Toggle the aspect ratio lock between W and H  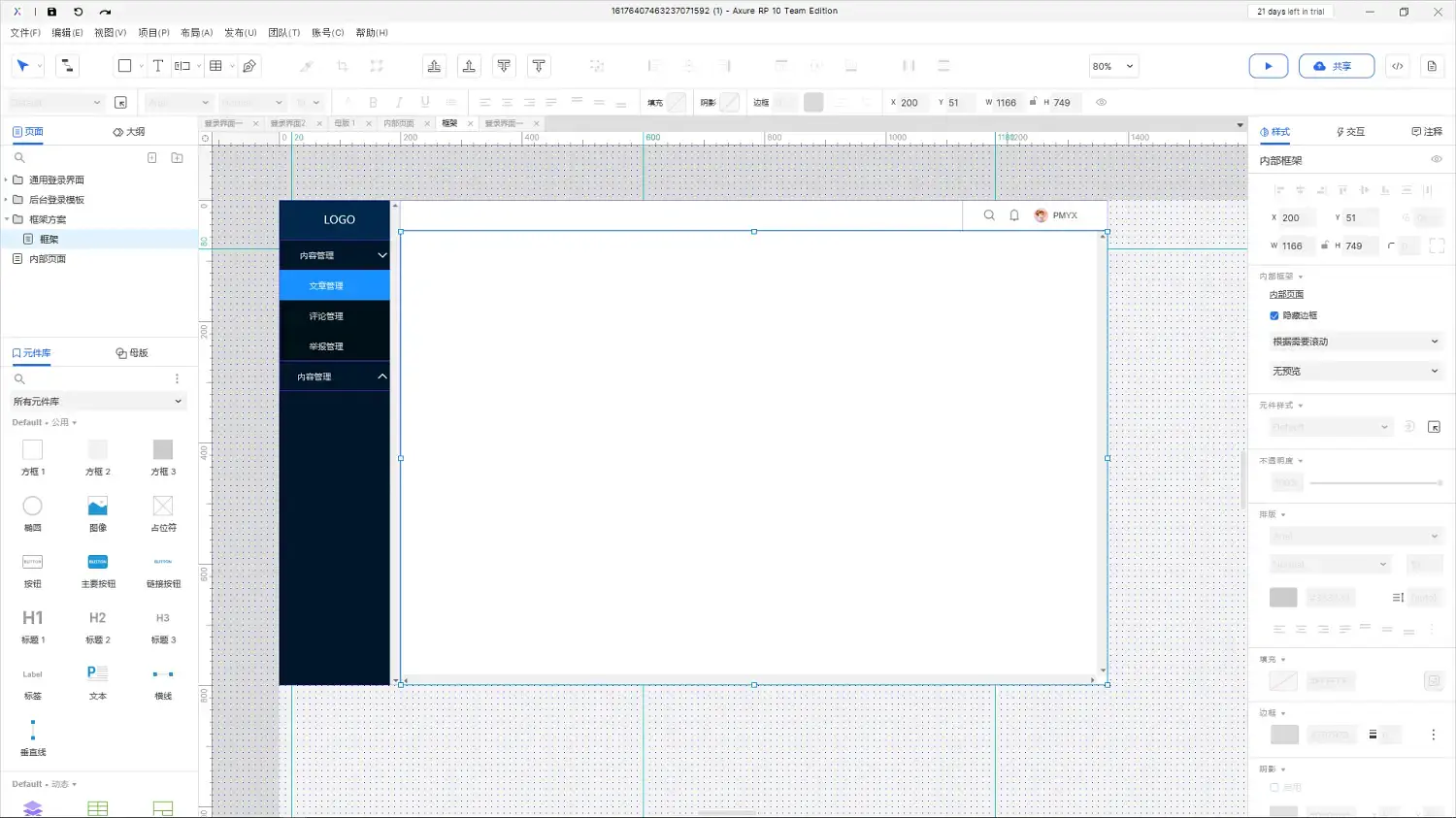tap(1324, 245)
